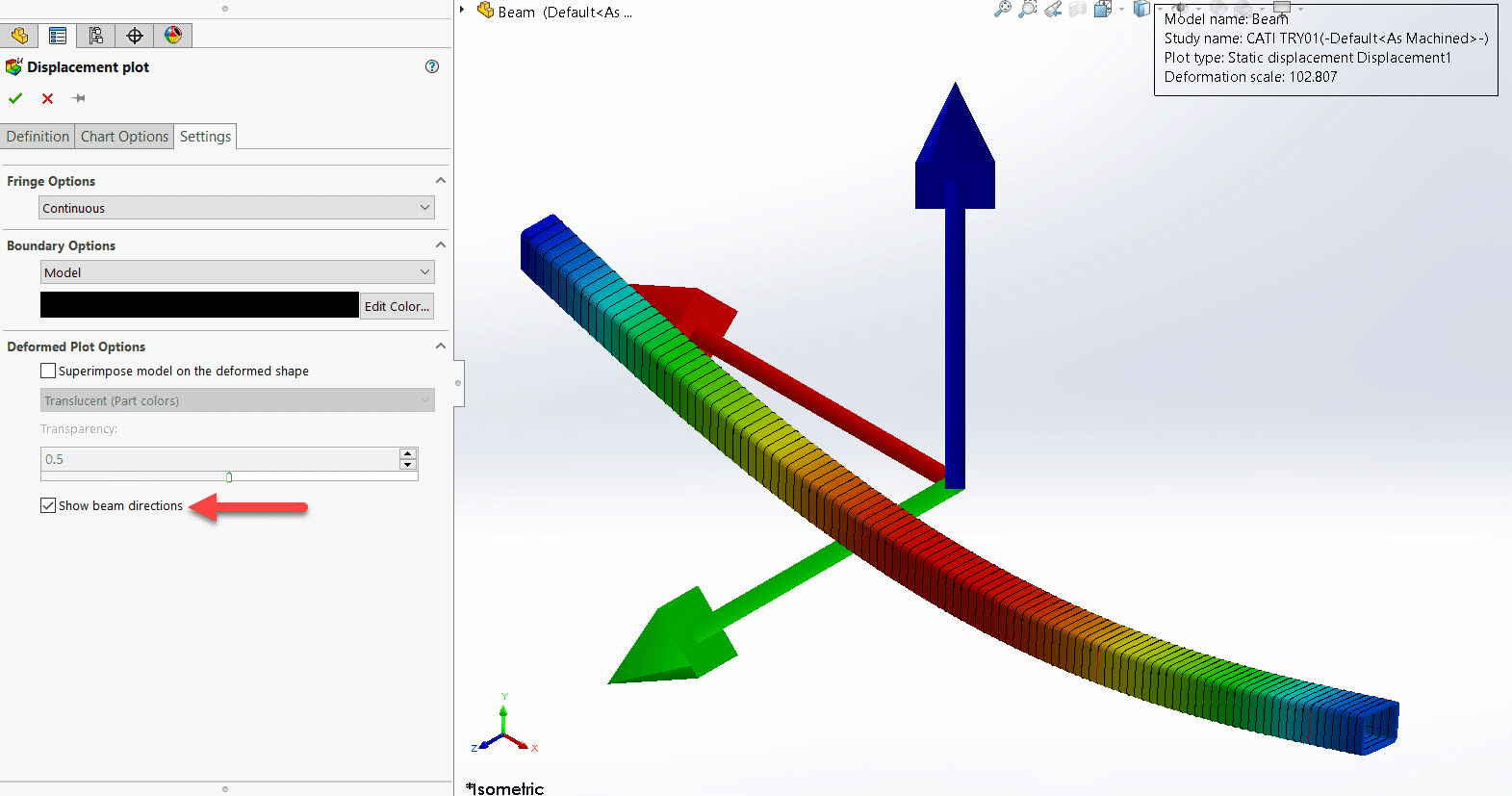This screenshot has width=1512, height=796.
Task: Click the Edit Color... button
Action: click(397, 306)
